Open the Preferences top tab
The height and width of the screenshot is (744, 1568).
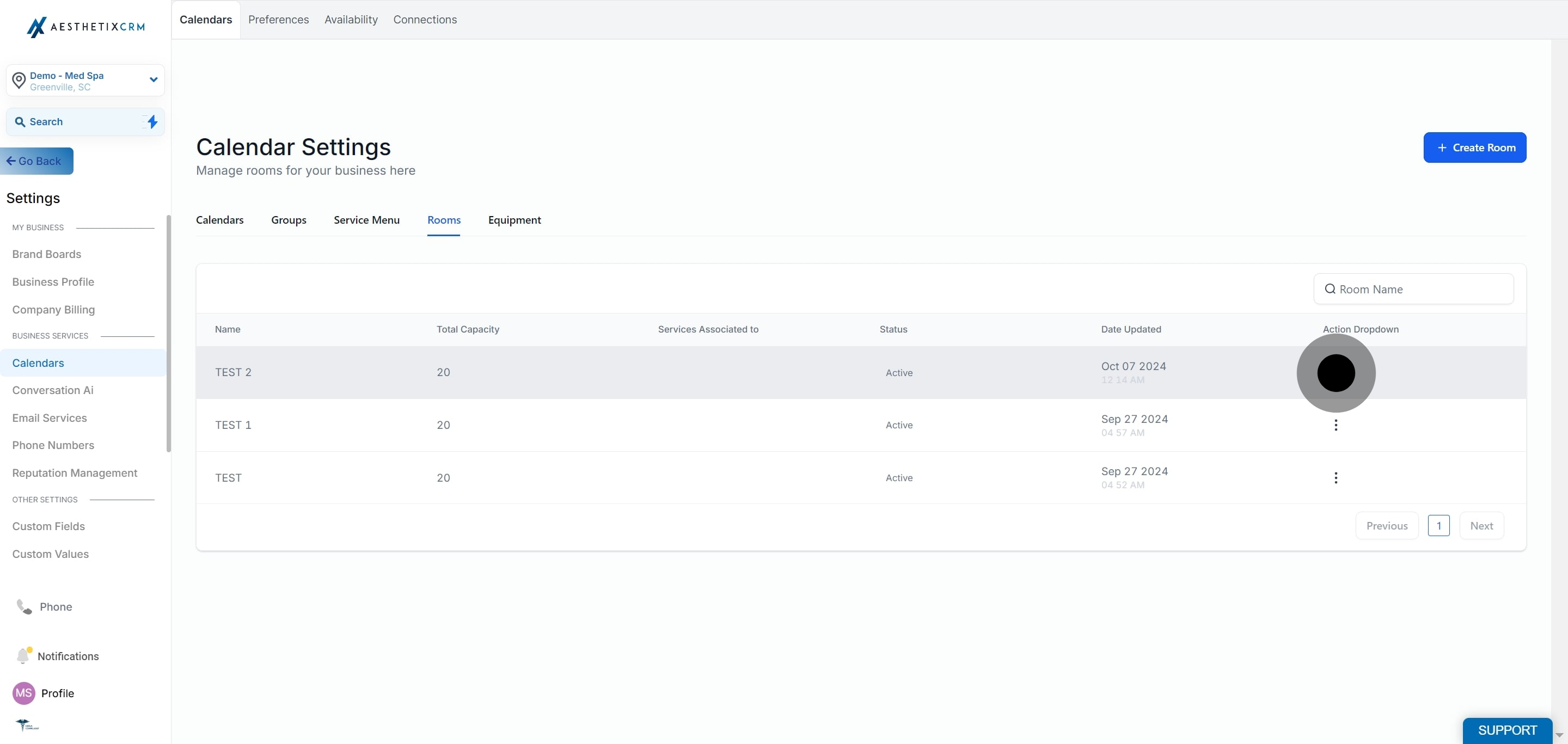(x=278, y=20)
